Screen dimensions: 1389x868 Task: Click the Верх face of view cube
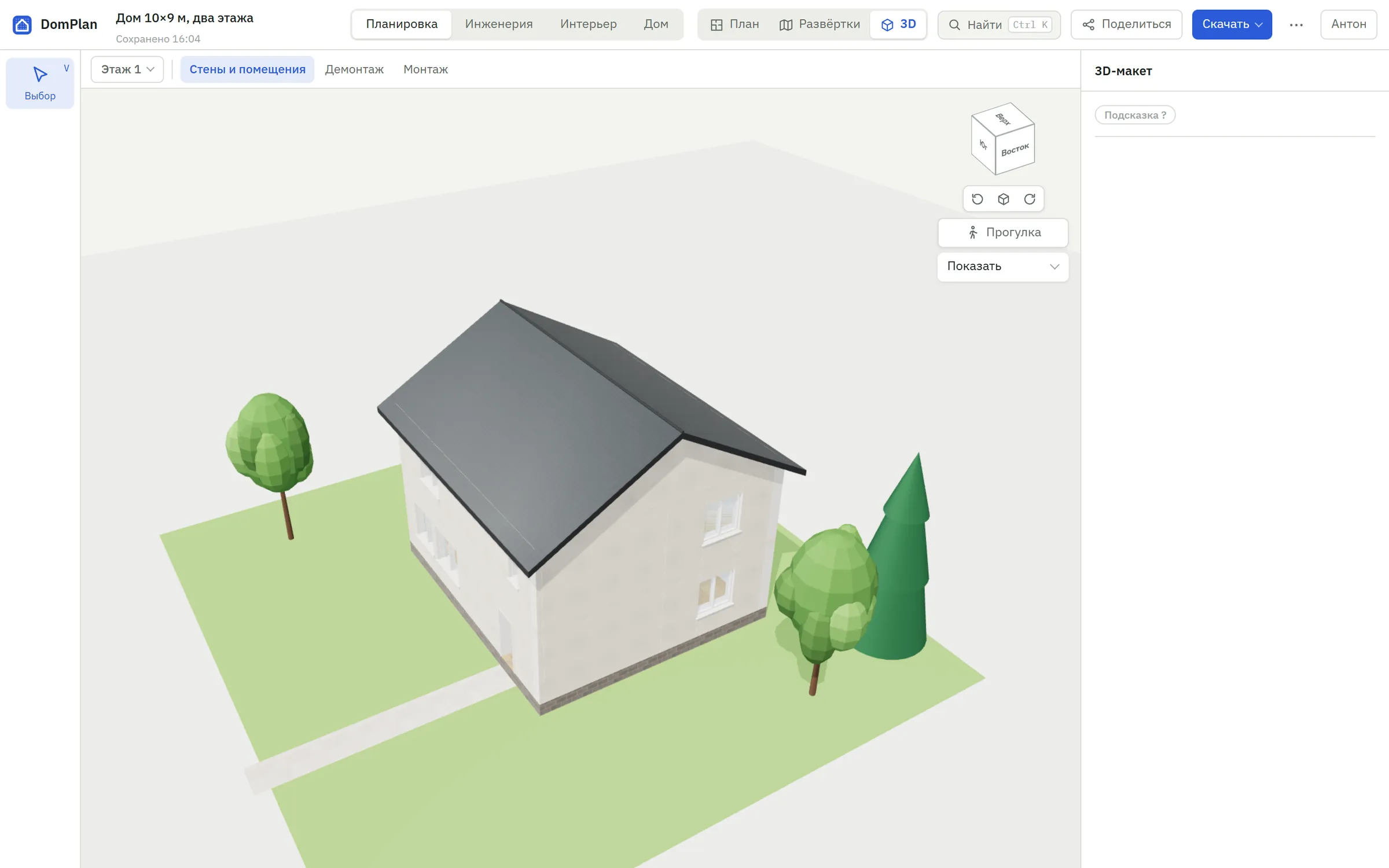click(1003, 119)
